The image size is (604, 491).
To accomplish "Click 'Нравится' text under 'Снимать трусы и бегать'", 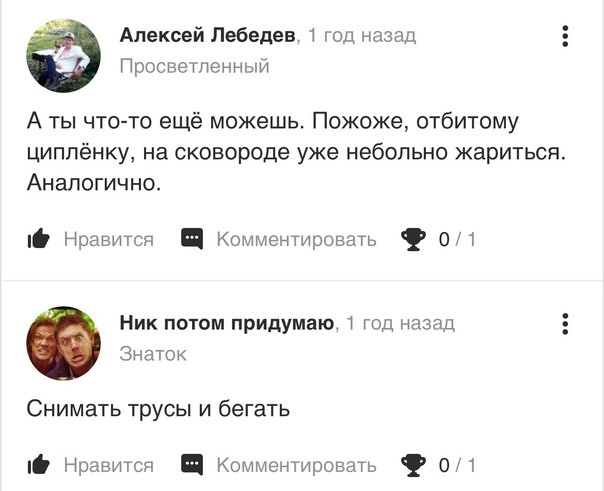I will [x=109, y=465].
